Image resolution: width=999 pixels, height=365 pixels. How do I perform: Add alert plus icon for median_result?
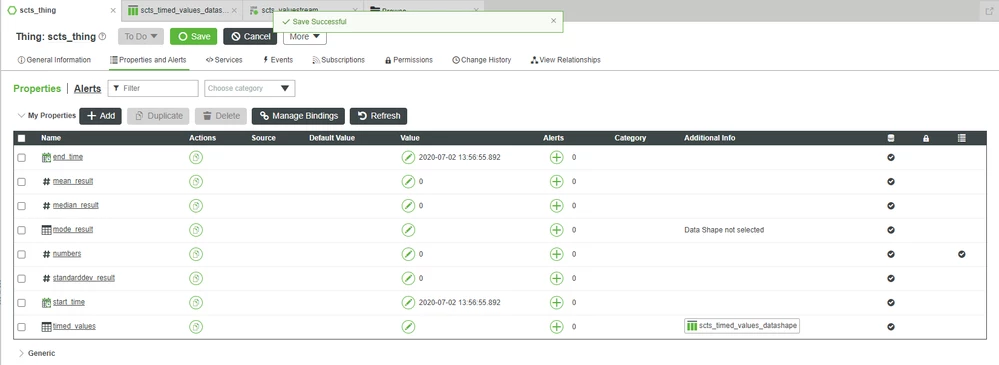[x=556, y=206]
